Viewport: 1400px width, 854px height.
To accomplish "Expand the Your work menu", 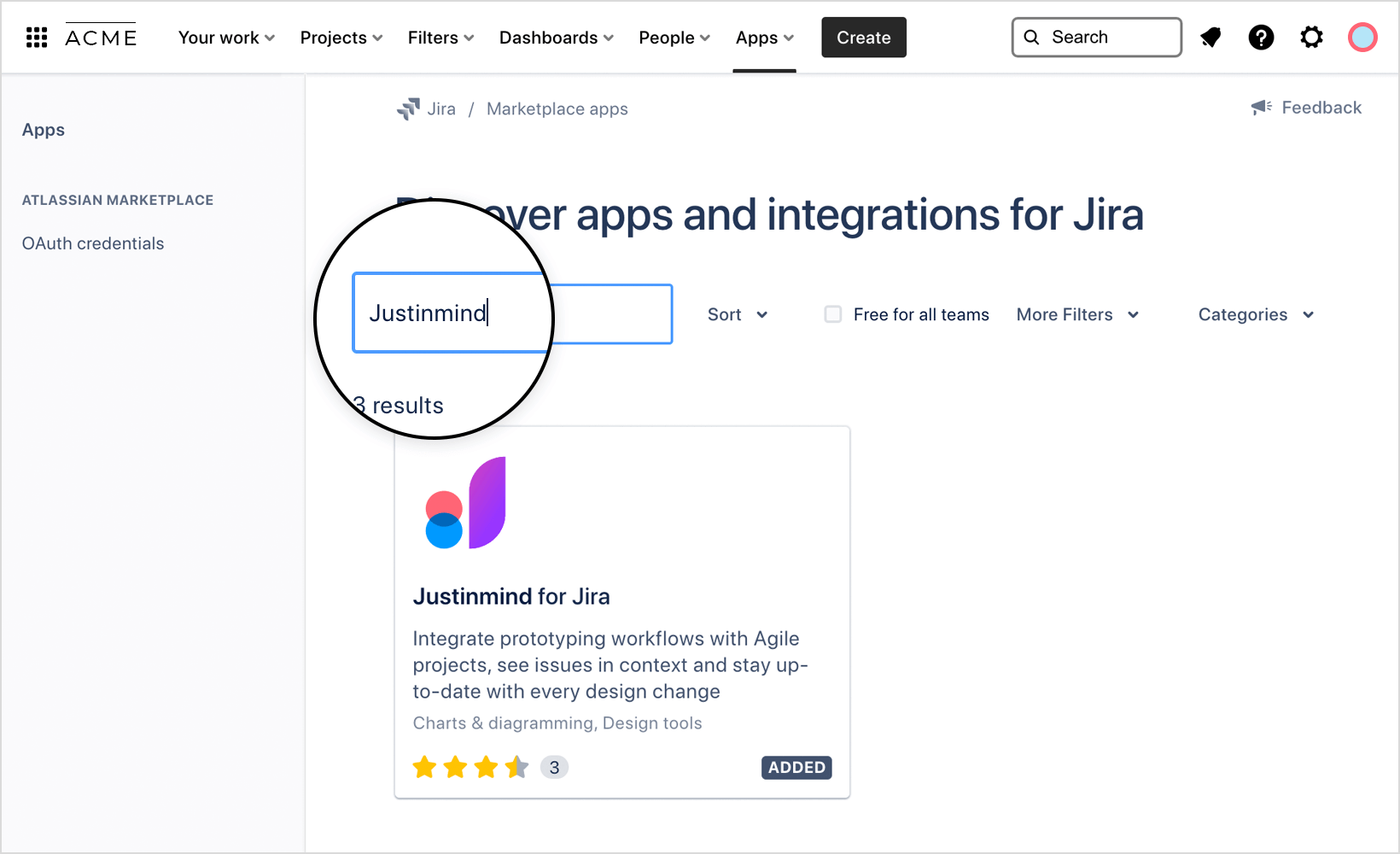I will [x=226, y=38].
